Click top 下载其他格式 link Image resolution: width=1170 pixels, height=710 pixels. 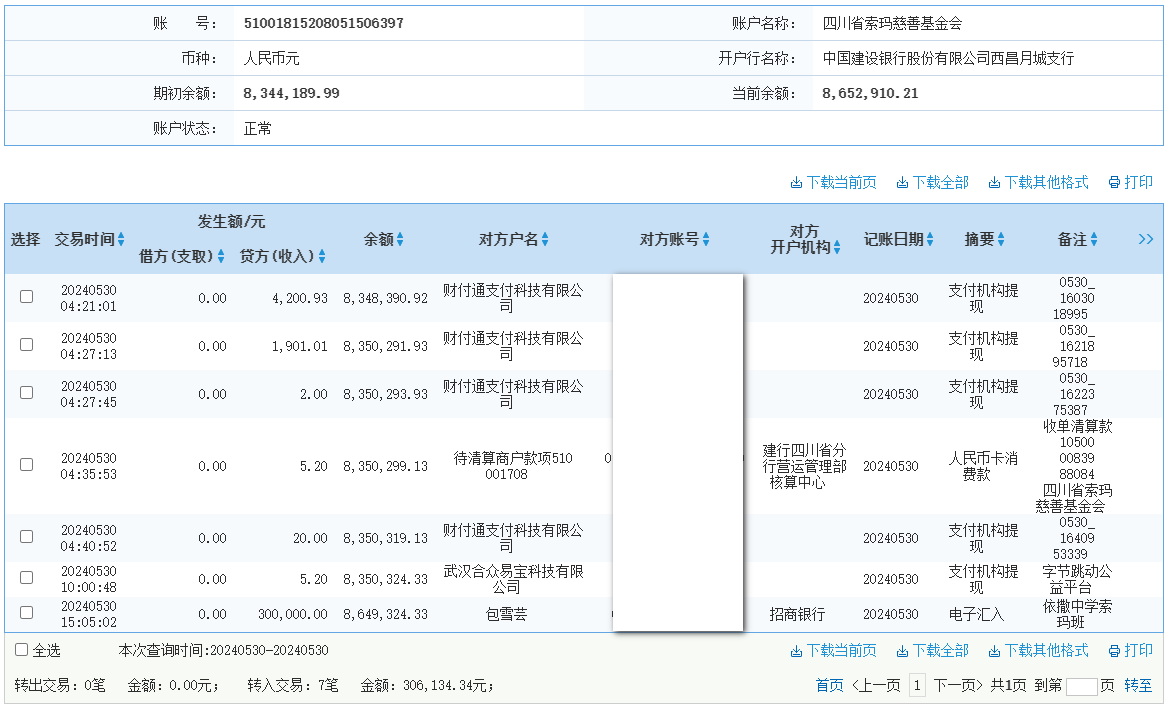click(1039, 183)
